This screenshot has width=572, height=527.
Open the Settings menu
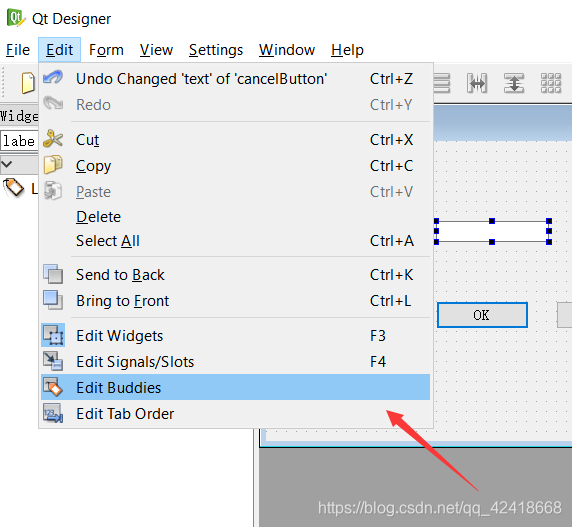pyautogui.click(x=216, y=50)
